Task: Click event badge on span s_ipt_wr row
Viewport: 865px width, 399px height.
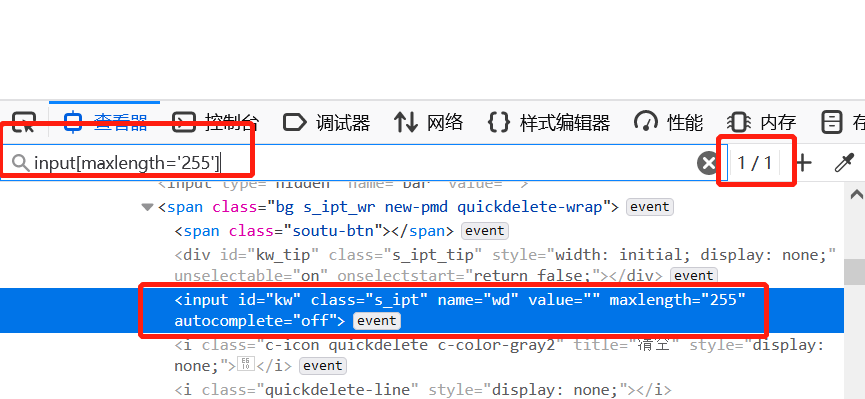Action: click(650, 207)
